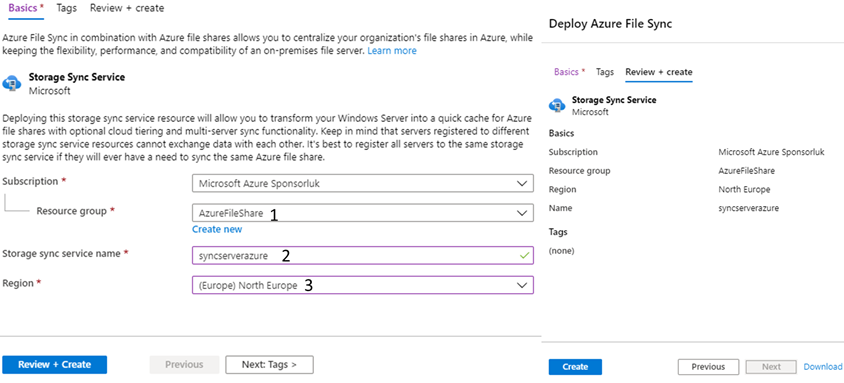The height and width of the screenshot is (383, 844).
Task: Open the Resource group dropdown
Action: (363, 213)
